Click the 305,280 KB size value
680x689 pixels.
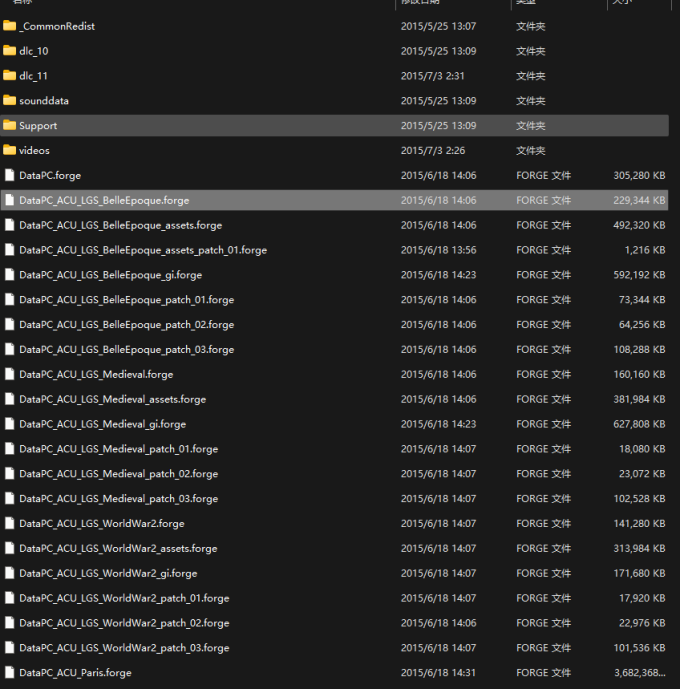(x=639, y=175)
